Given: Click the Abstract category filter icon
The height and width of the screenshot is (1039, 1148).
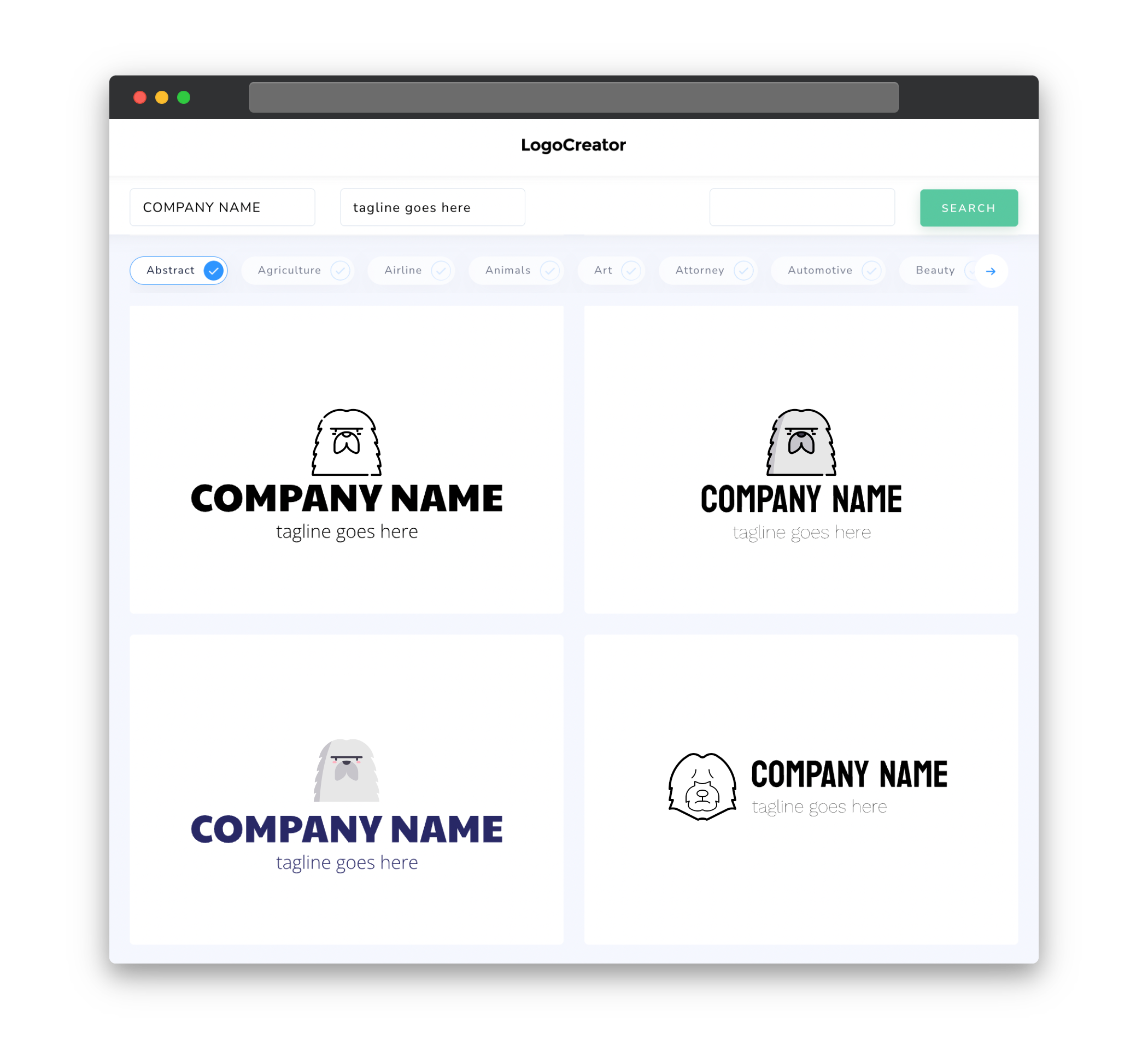Looking at the screenshot, I should tap(214, 270).
